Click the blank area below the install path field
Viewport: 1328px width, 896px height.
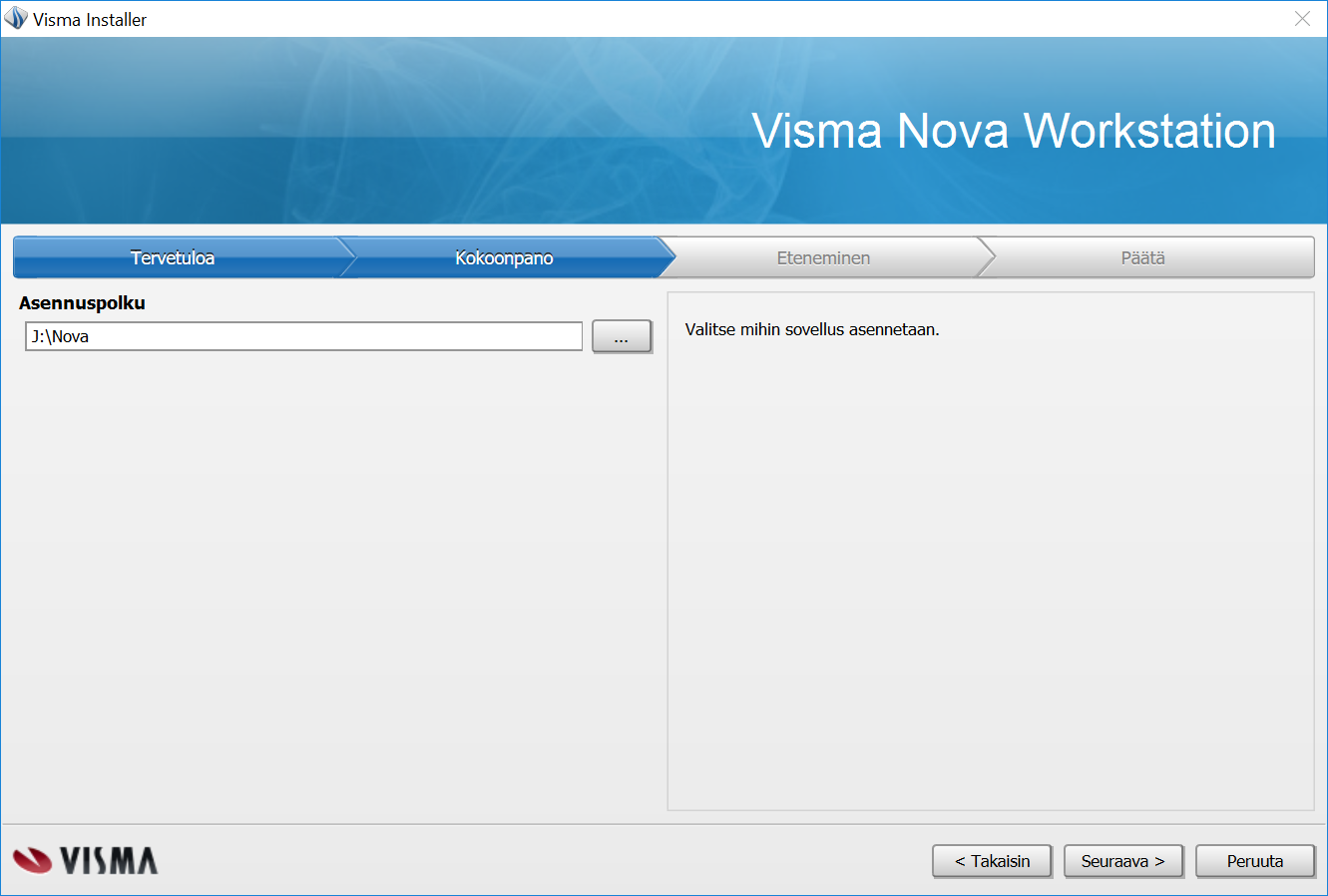tap(329, 579)
